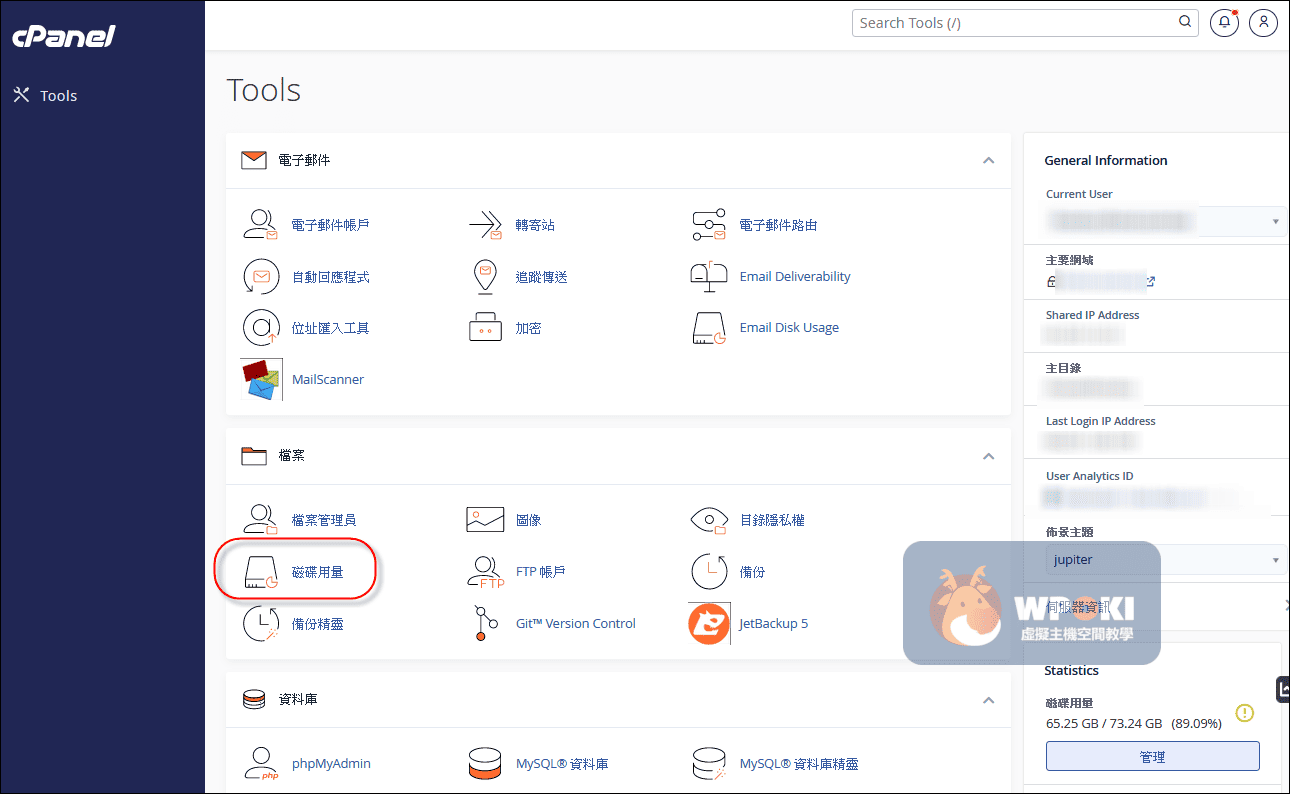Click the user account icon in header

1263,23
